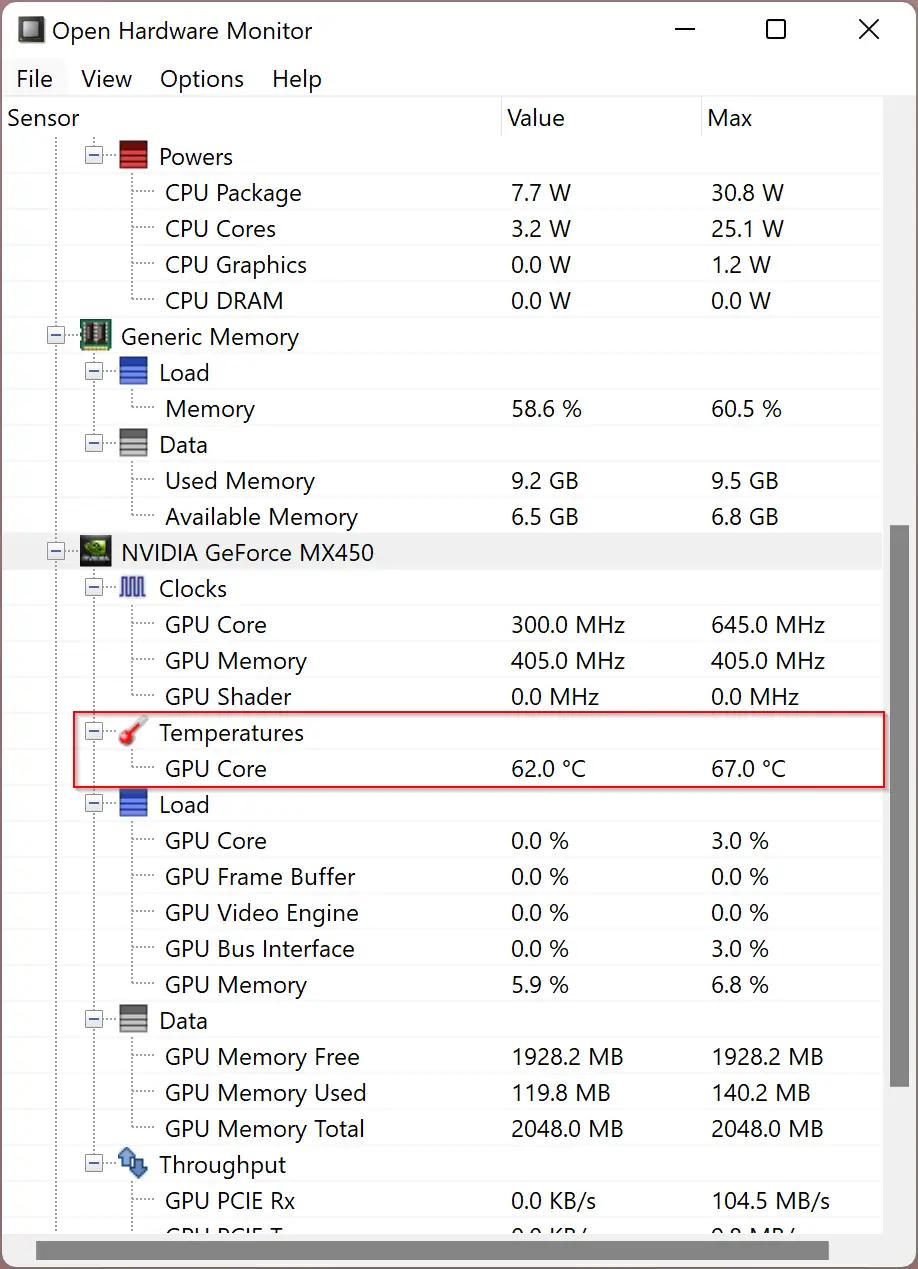Image resolution: width=918 pixels, height=1269 pixels.
Task: Open the Options menu
Action: click(x=202, y=79)
